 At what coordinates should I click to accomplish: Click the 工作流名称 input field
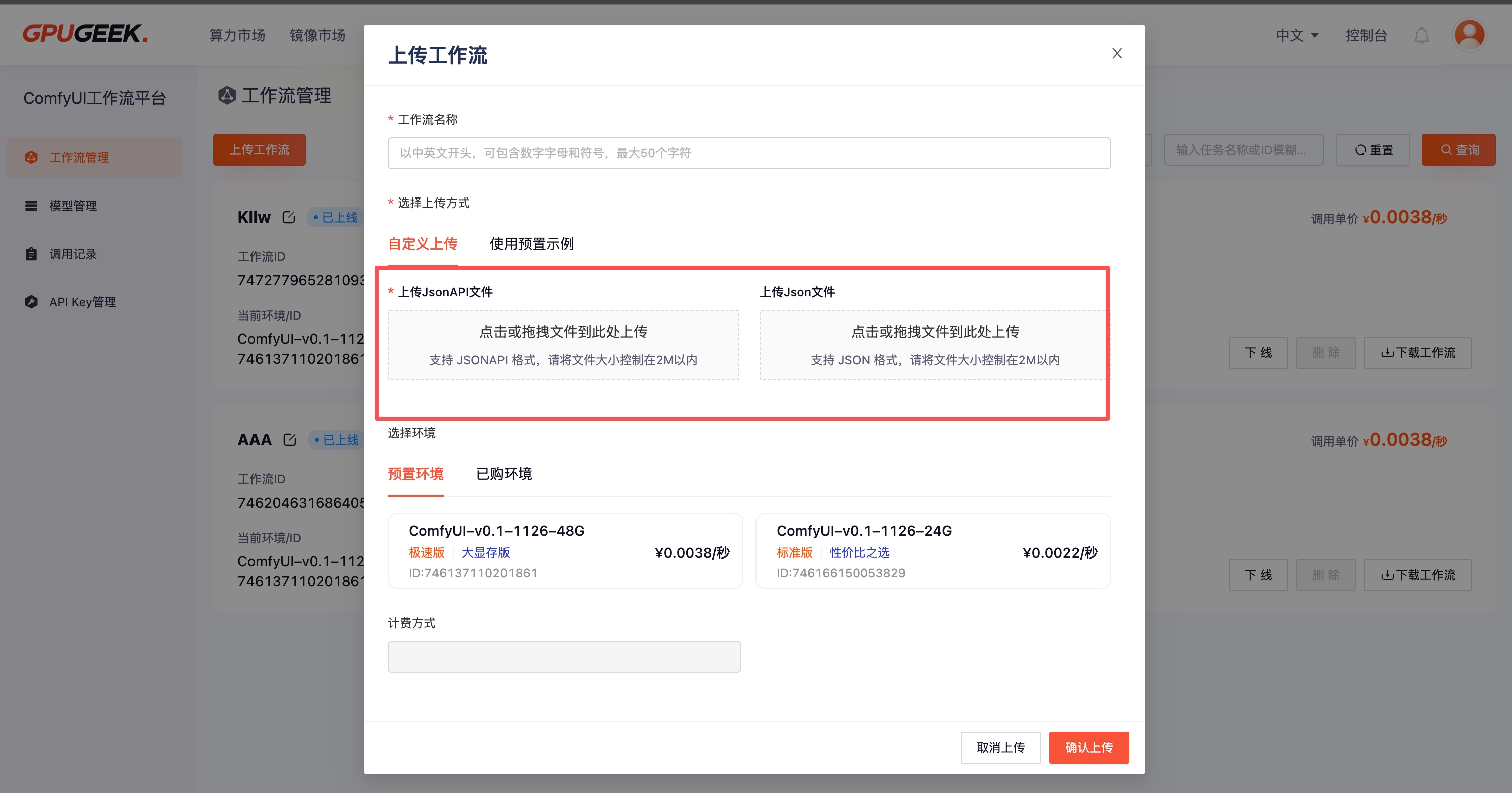point(748,153)
